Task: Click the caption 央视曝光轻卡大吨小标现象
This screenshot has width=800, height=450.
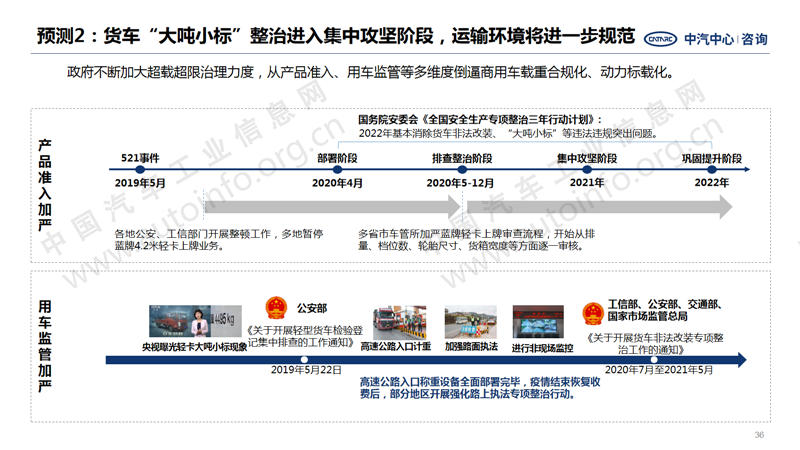Action: [x=194, y=347]
